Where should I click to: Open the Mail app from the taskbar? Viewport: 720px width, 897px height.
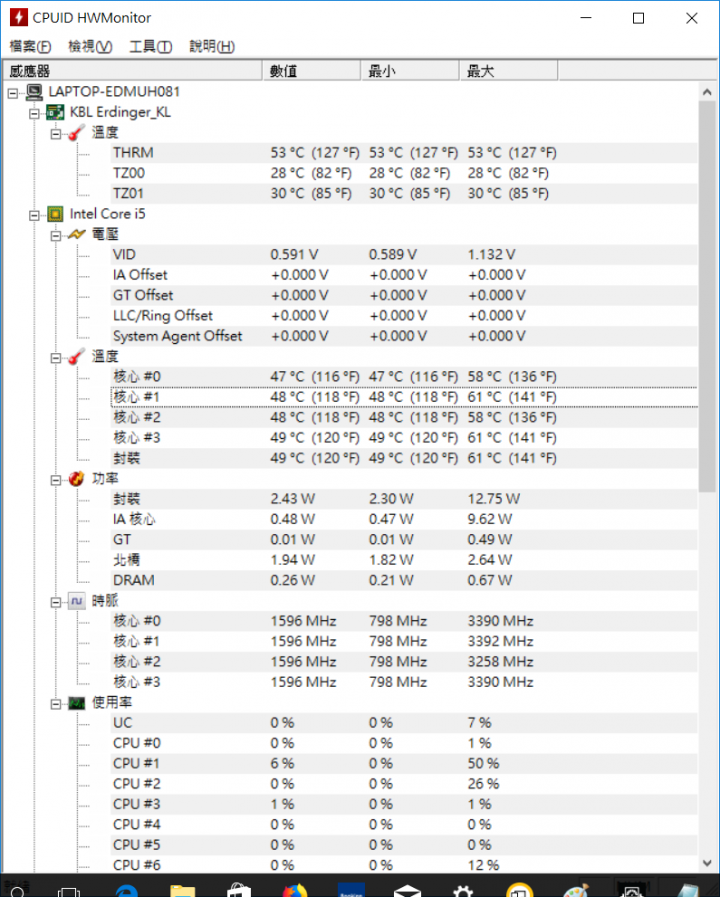[x=407, y=891]
